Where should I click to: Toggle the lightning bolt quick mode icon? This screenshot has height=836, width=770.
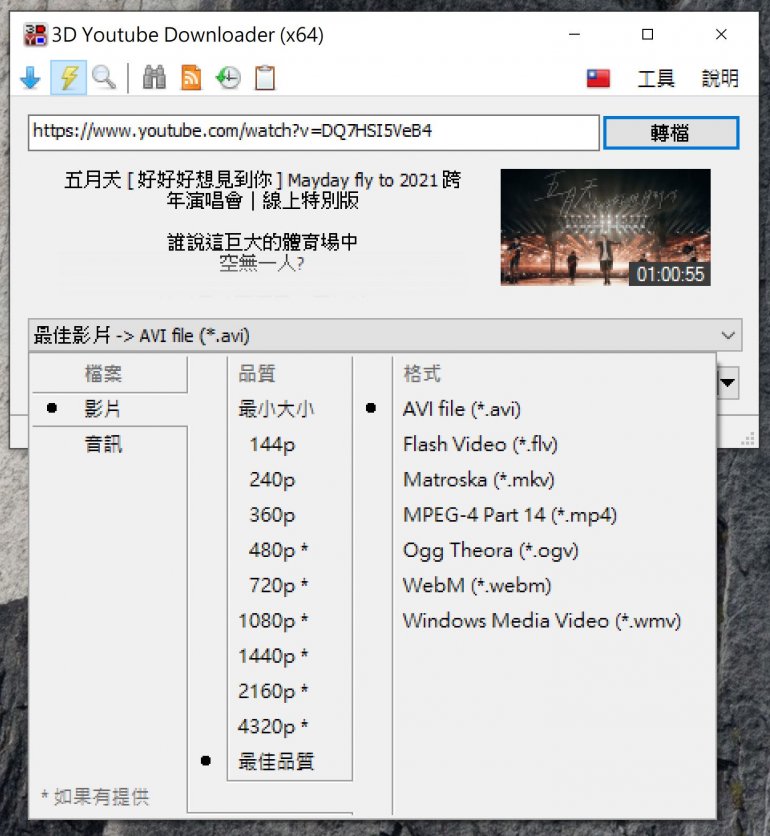[x=68, y=78]
